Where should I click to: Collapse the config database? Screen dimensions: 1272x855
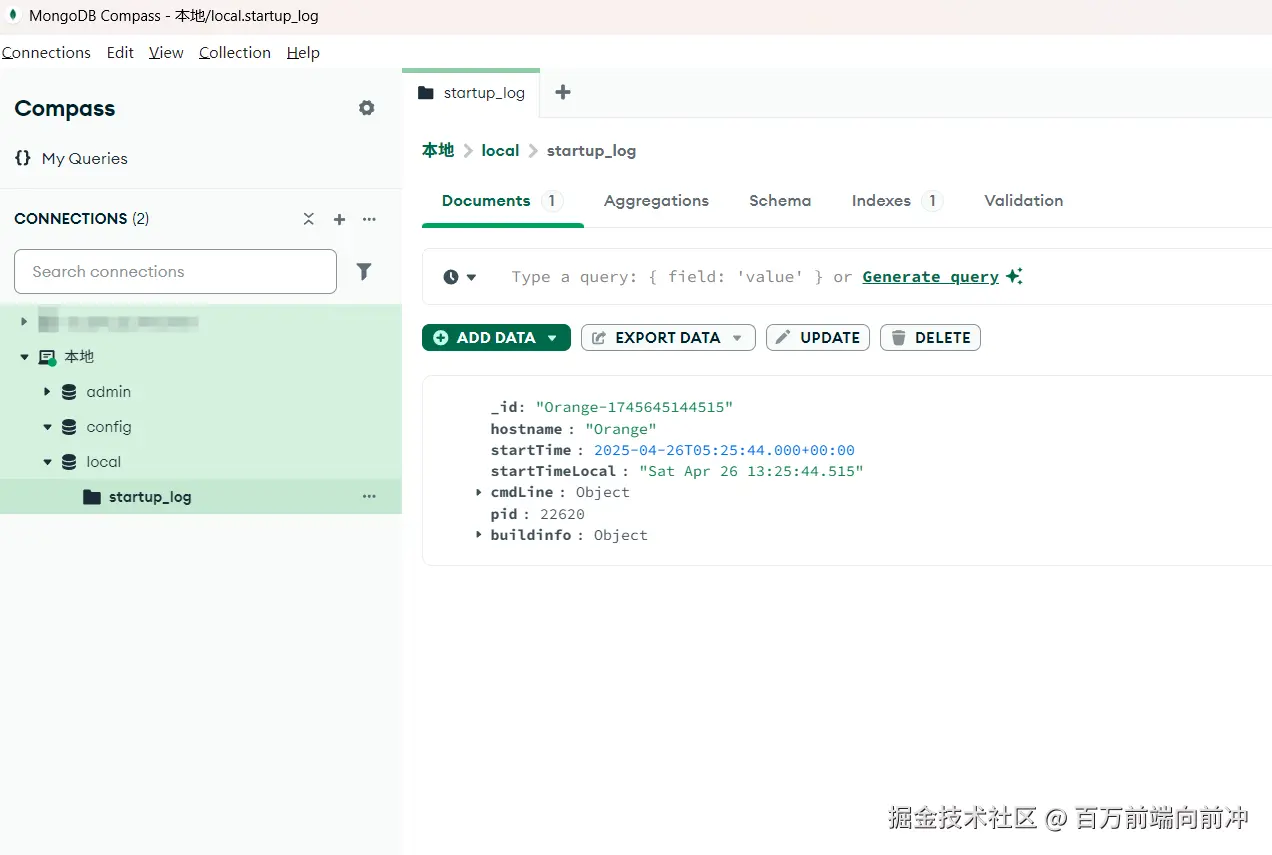pyautogui.click(x=47, y=427)
